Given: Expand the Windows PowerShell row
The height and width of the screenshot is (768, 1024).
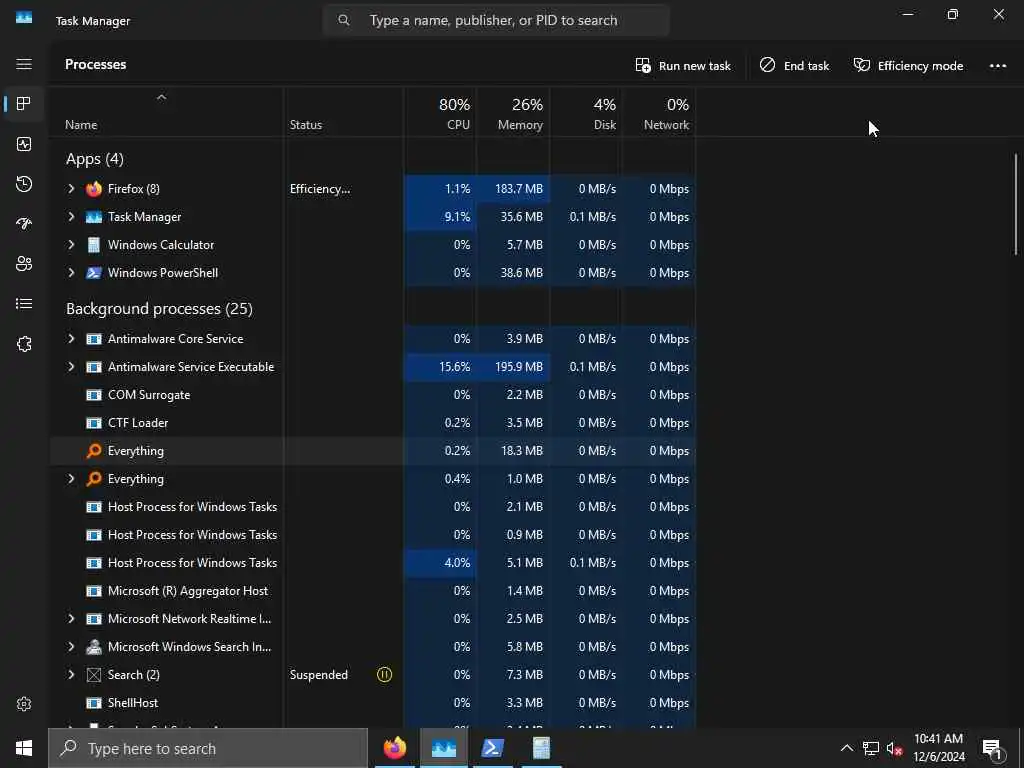Looking at the screenshot, I should tap(71, 273).
